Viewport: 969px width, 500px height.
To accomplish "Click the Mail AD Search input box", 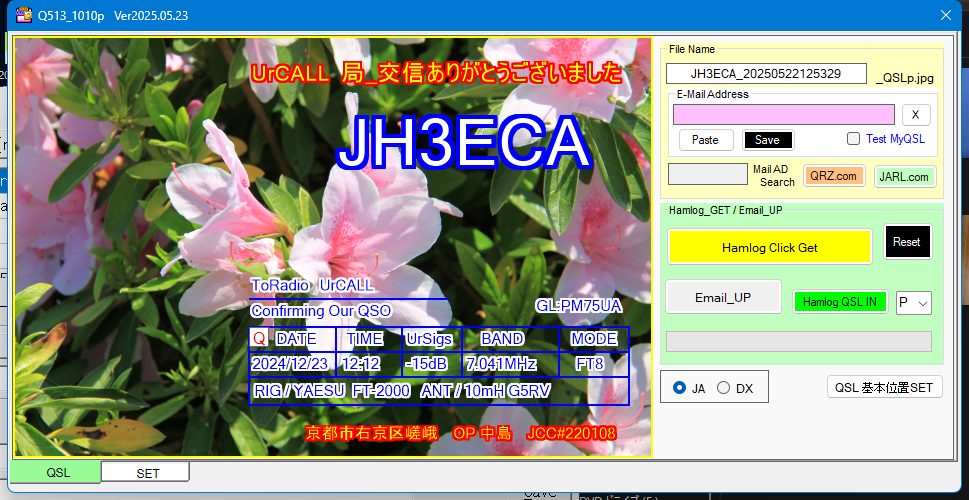I will click(x=708, y=174).
